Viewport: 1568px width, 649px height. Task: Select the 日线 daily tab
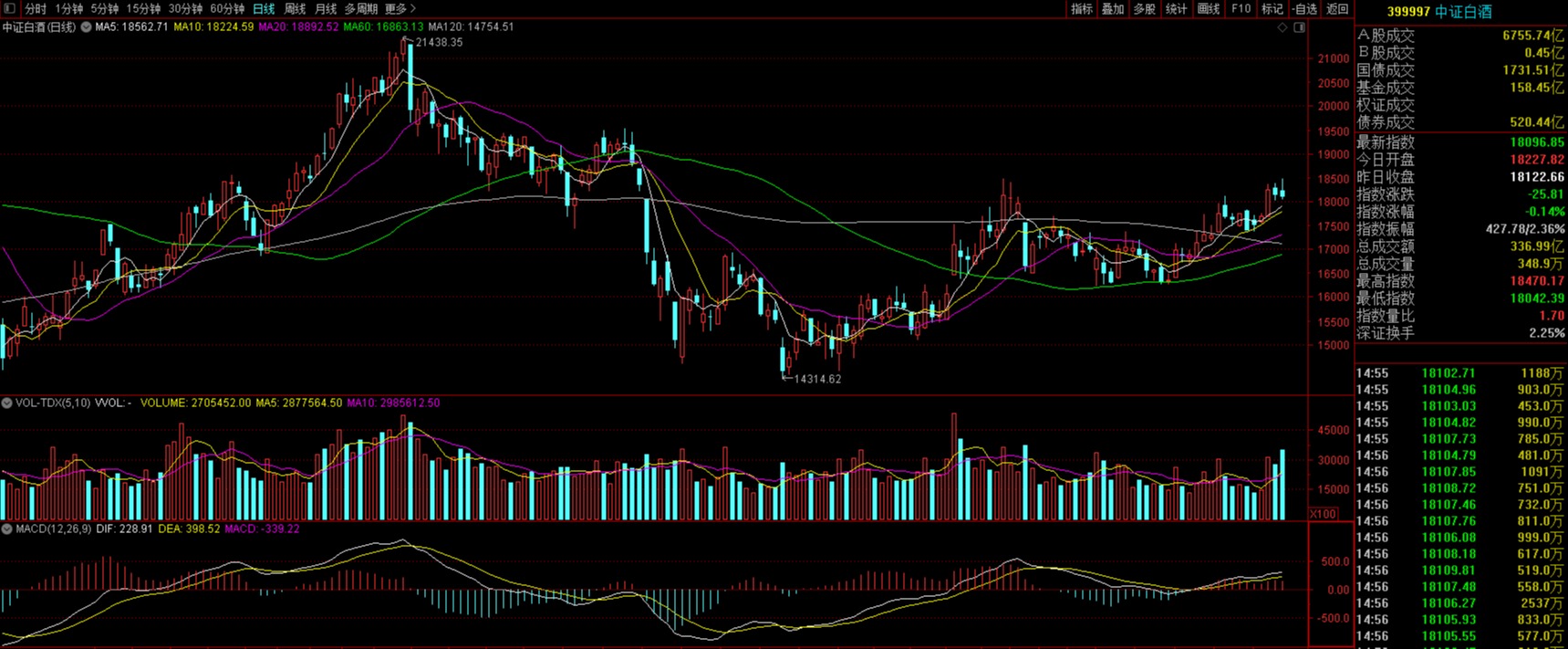[264, 9]
